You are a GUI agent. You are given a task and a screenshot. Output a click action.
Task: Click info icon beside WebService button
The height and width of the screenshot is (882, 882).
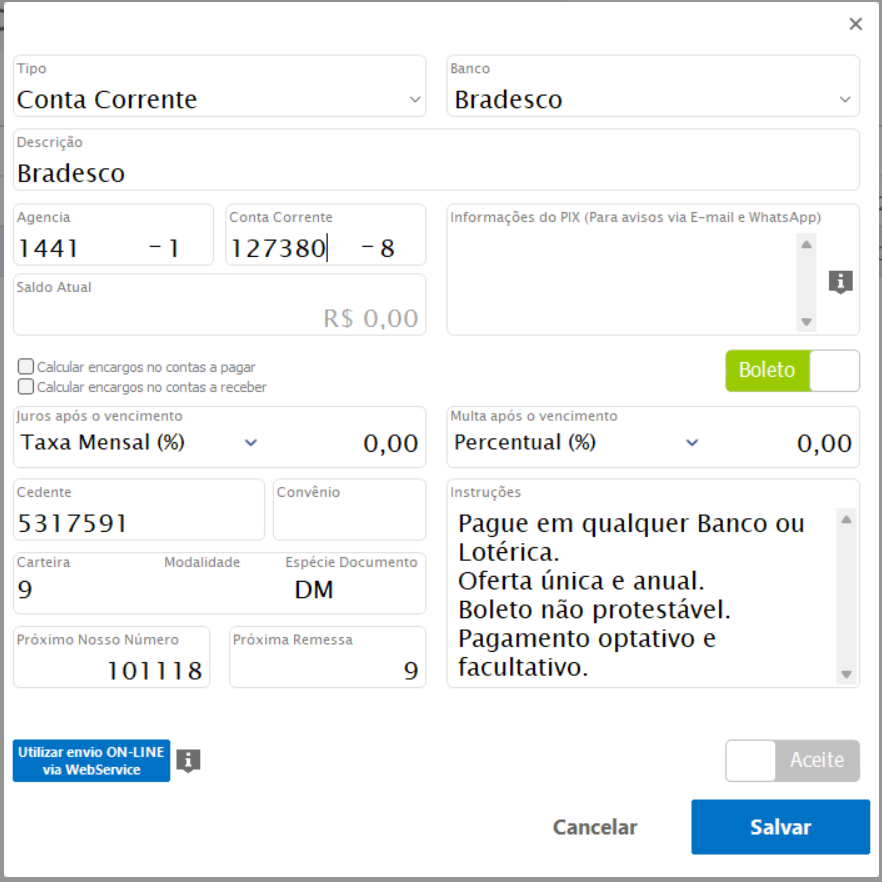pos(188,761)
